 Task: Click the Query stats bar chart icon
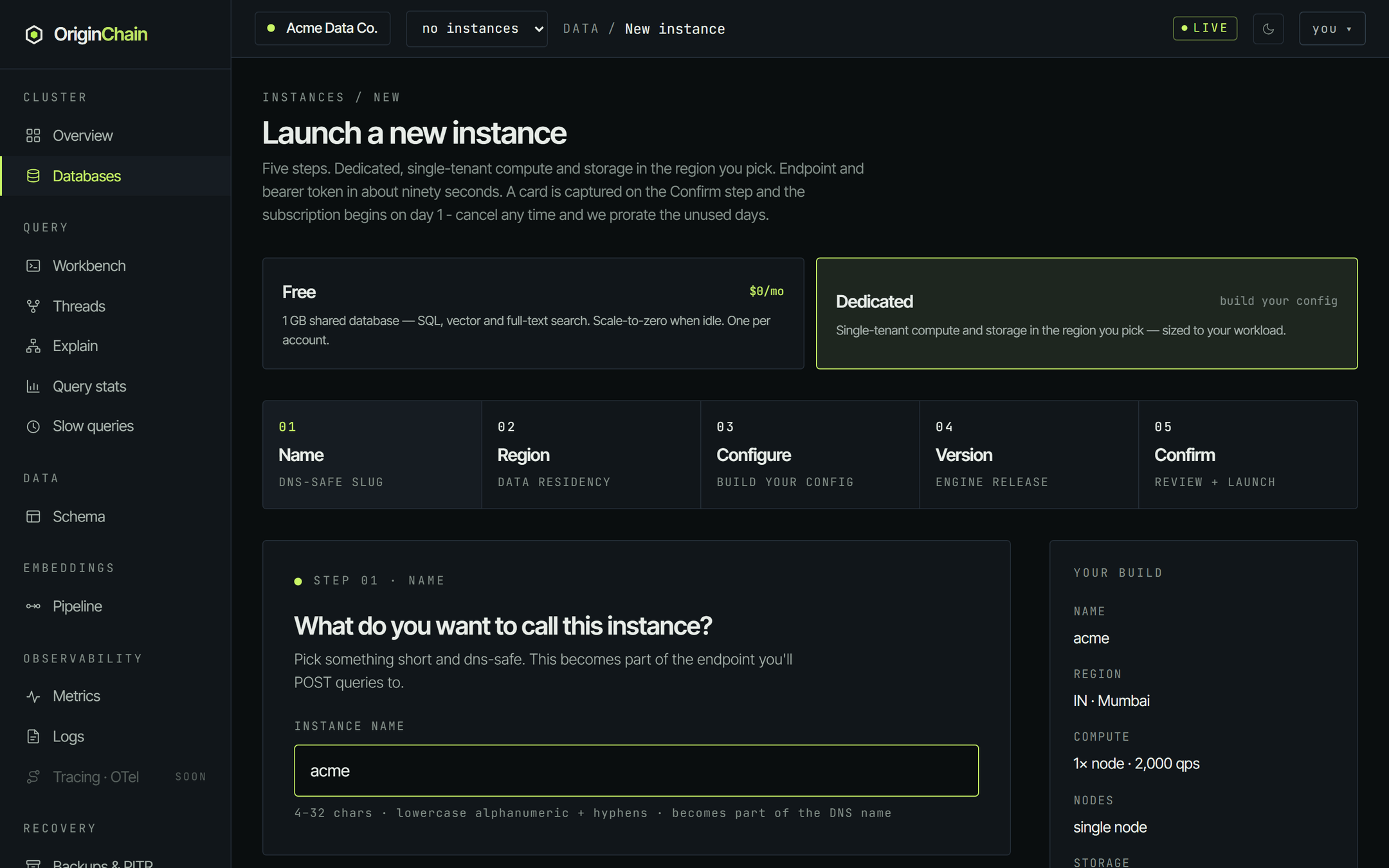(x=33, y=386)
